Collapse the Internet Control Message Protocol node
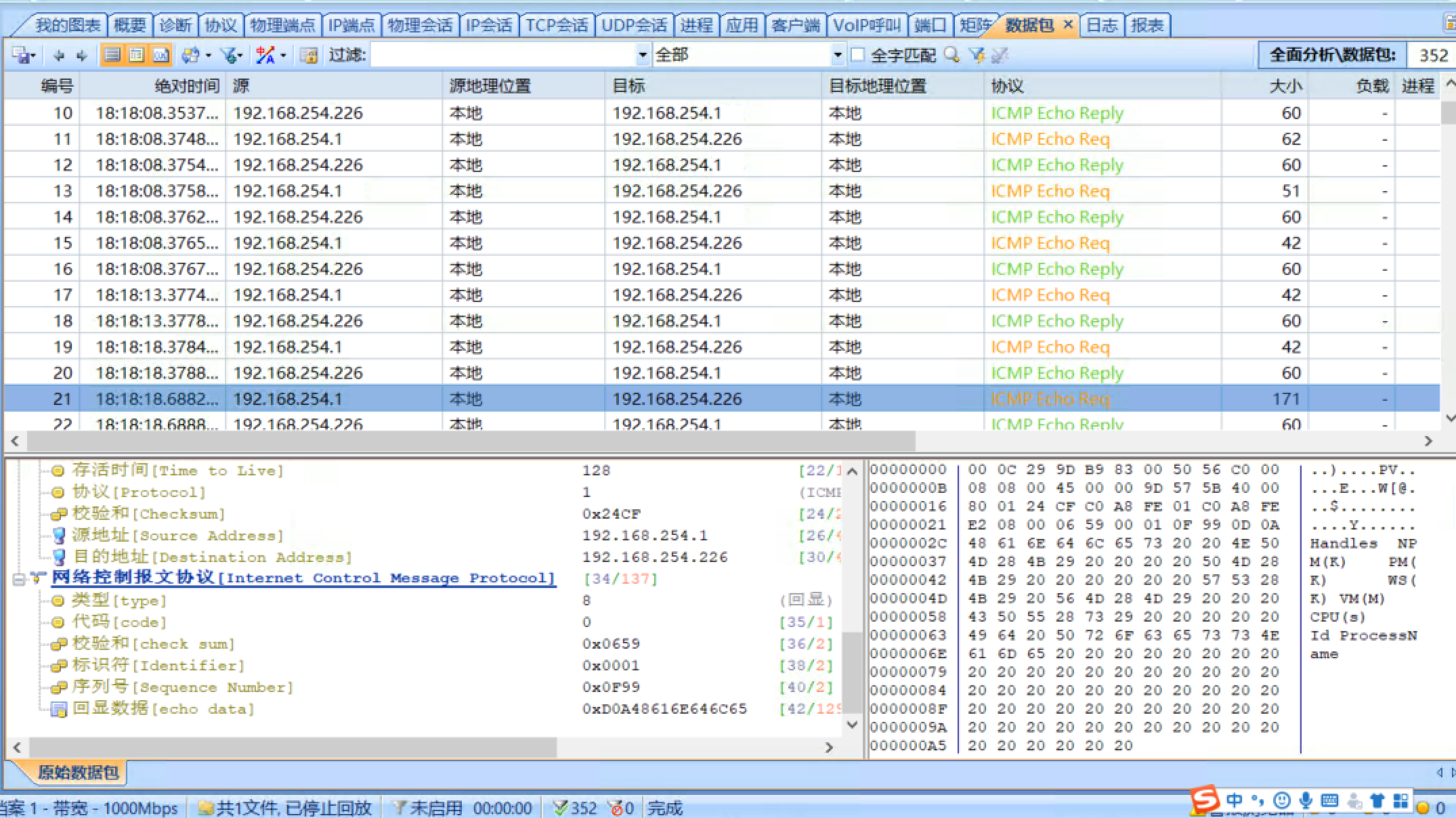This screenshot has width=1456, height=818. 19,579
